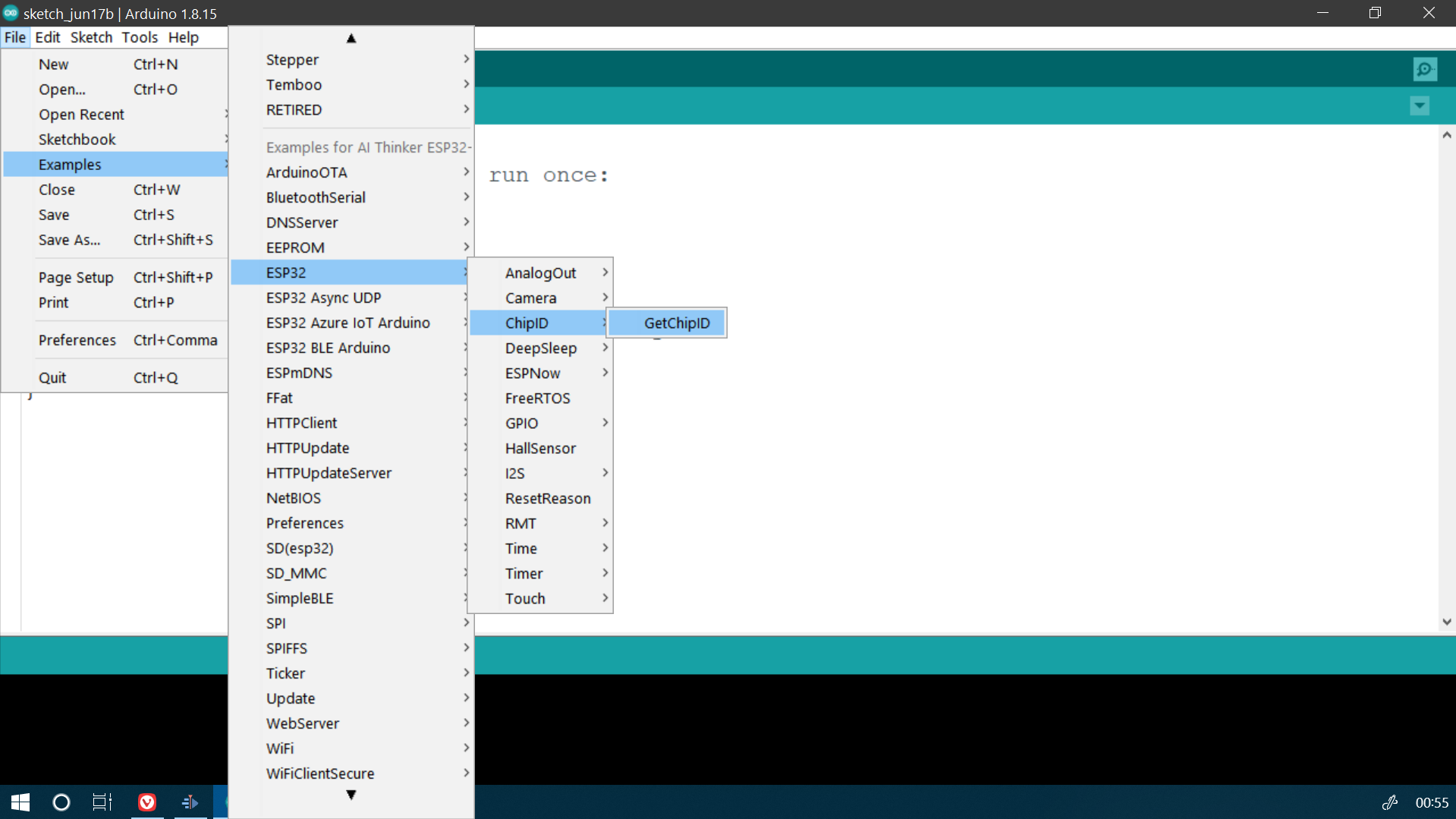Open WebServer examples
This screenshot has height=819, width=1456.
point(351,723)
